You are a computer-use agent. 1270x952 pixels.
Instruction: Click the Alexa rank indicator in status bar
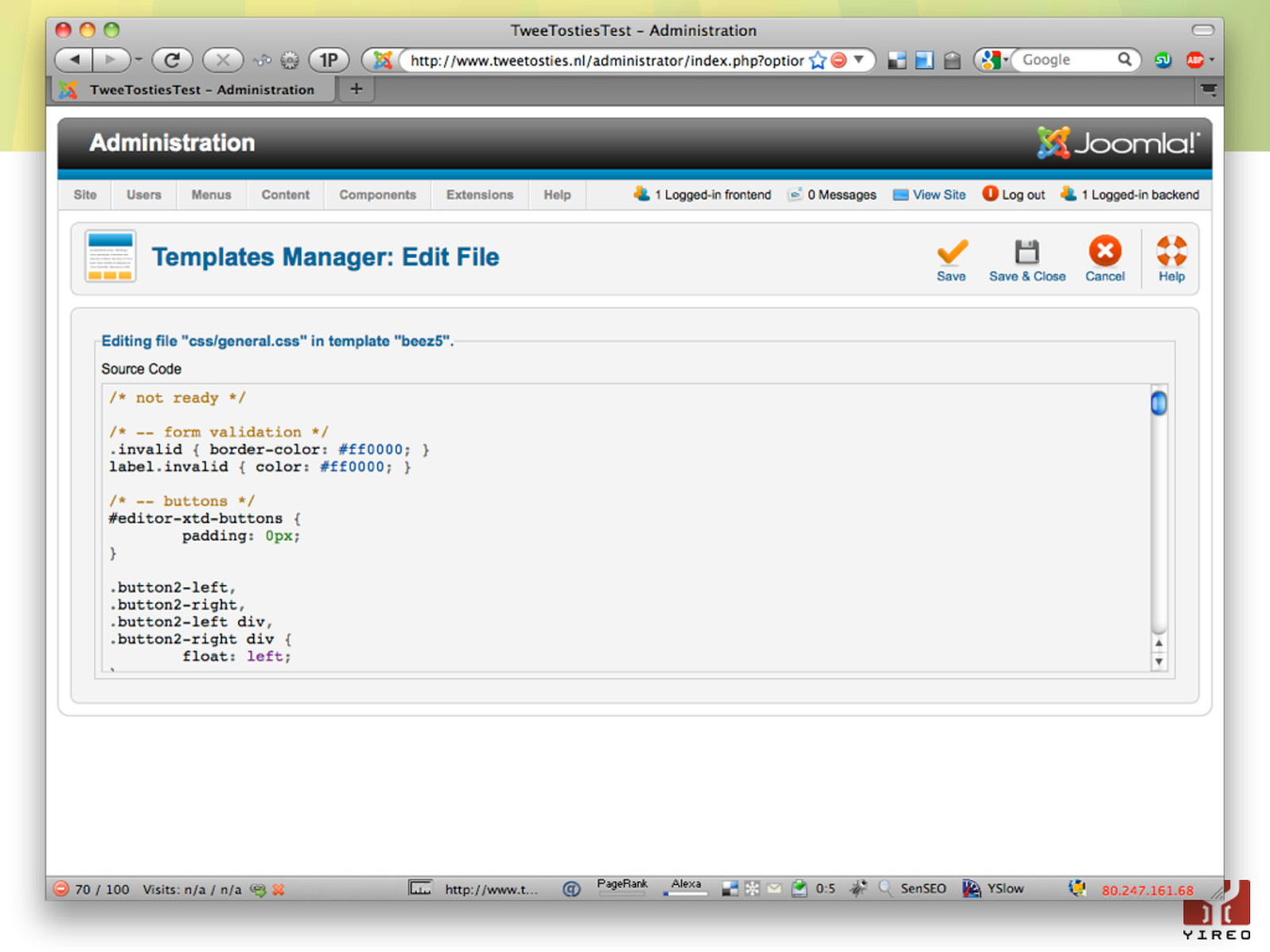686,887
